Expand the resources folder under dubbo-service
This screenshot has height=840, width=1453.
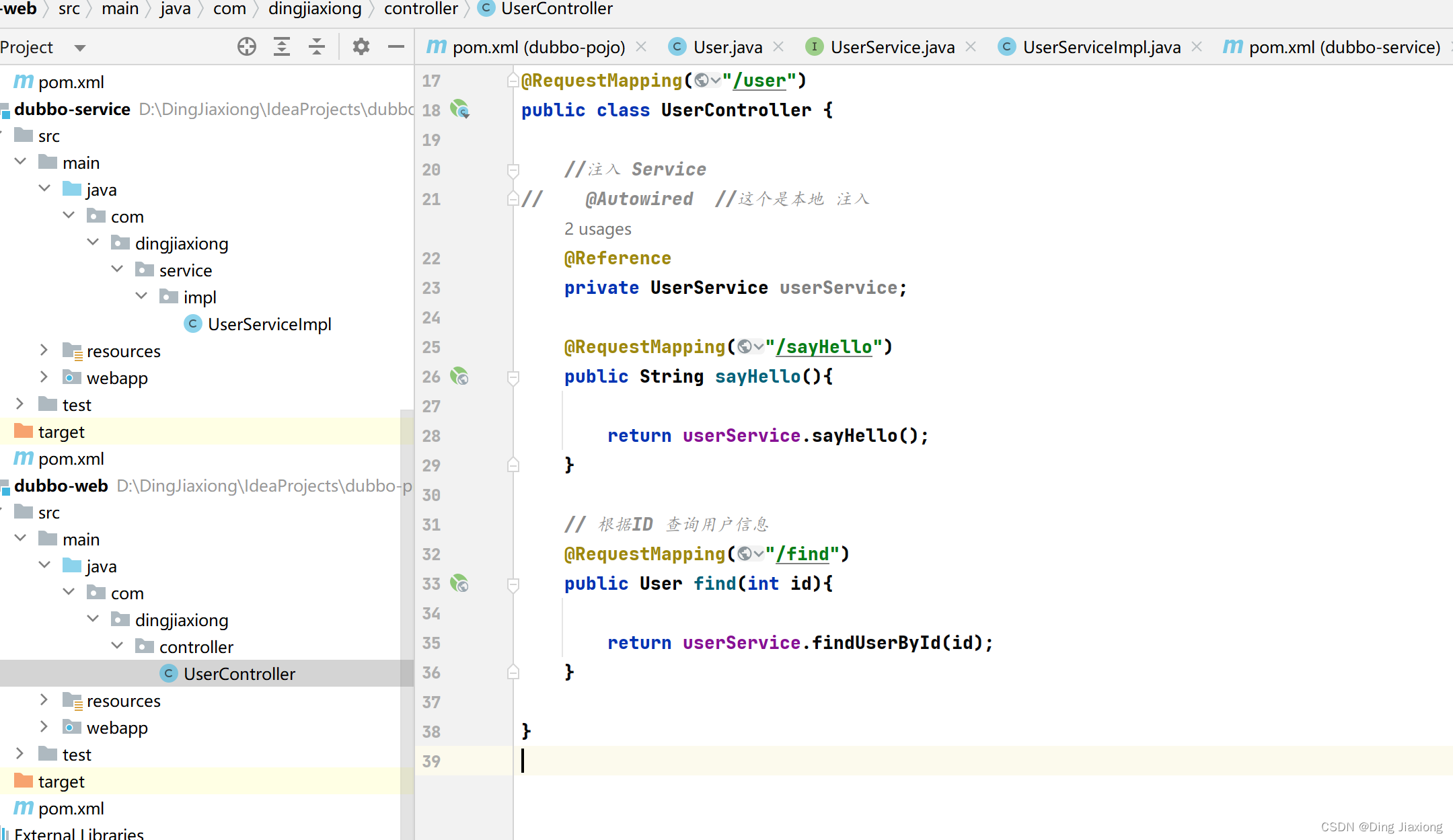click(44, 350)
